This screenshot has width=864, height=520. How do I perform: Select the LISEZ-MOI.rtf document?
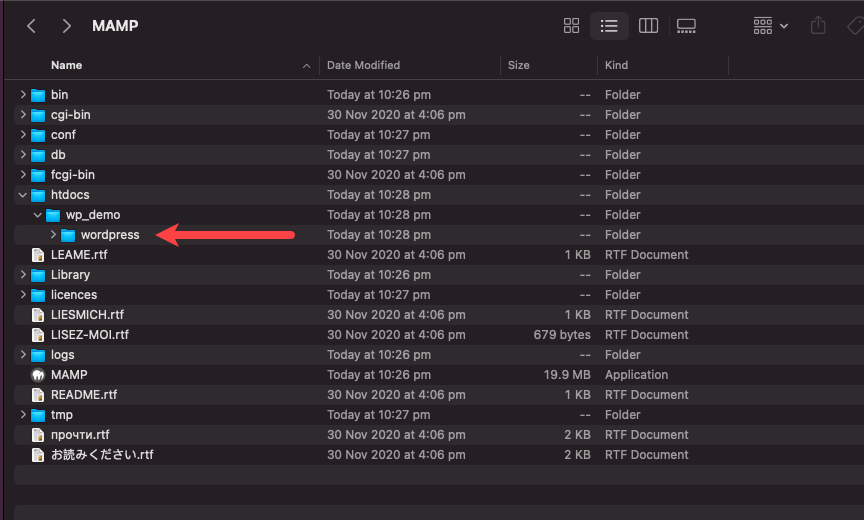90,335
